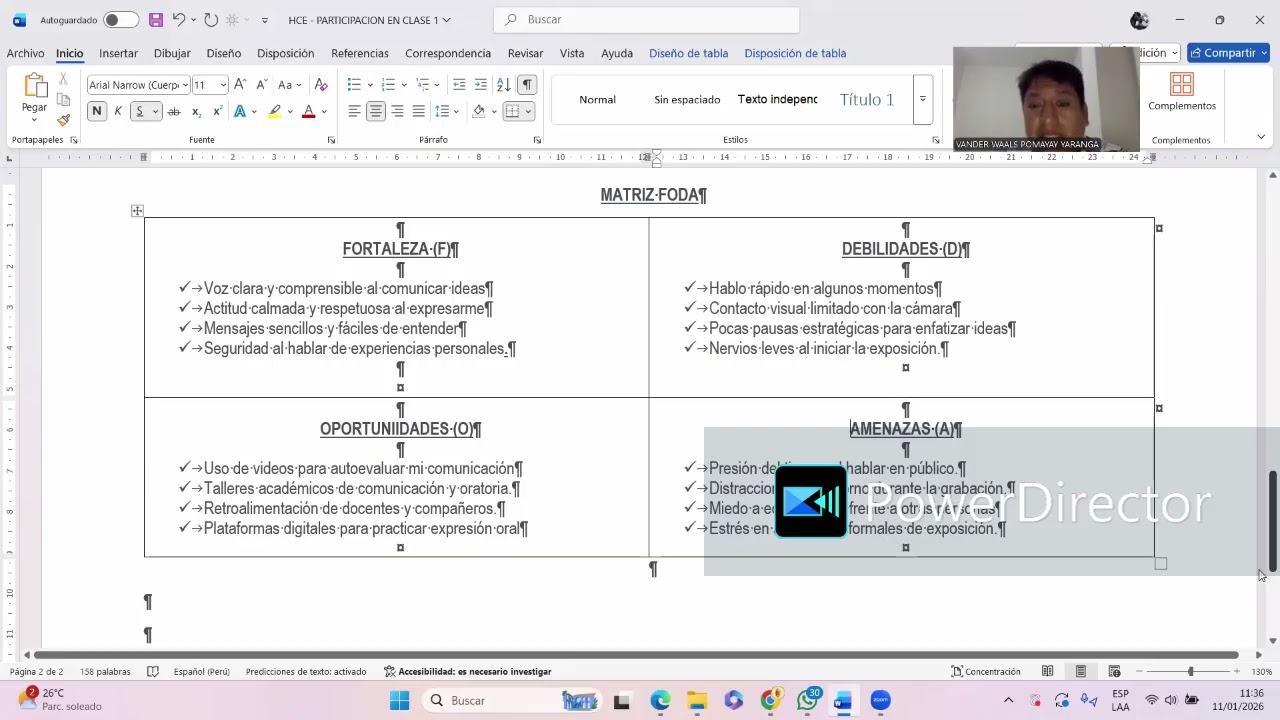Toggle the Autoguardado switch
The width and height of the screenshot is (1280, 720).
coord(121,20)
